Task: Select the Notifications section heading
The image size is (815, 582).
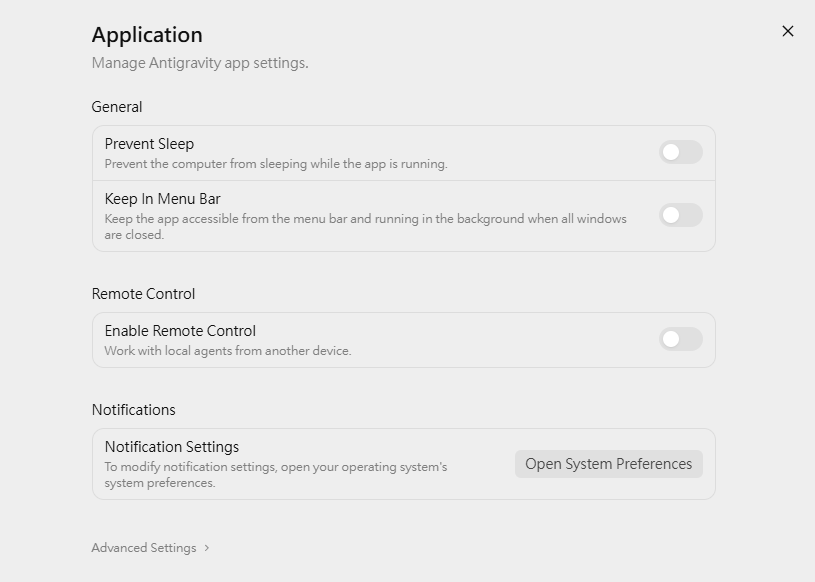Action: [134, 409]
